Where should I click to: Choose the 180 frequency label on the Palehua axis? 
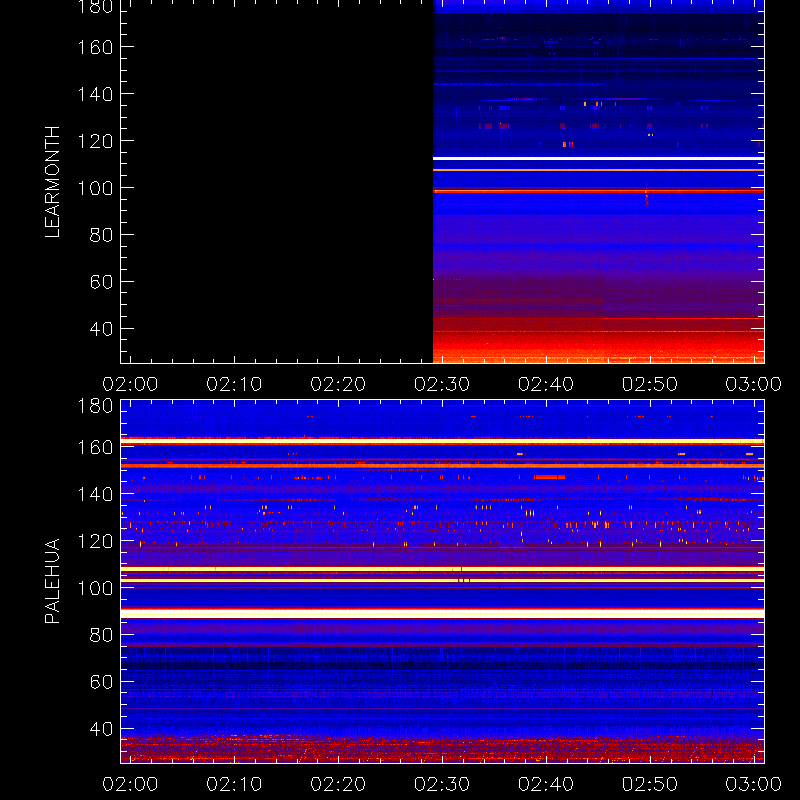(x=95, y=406)
